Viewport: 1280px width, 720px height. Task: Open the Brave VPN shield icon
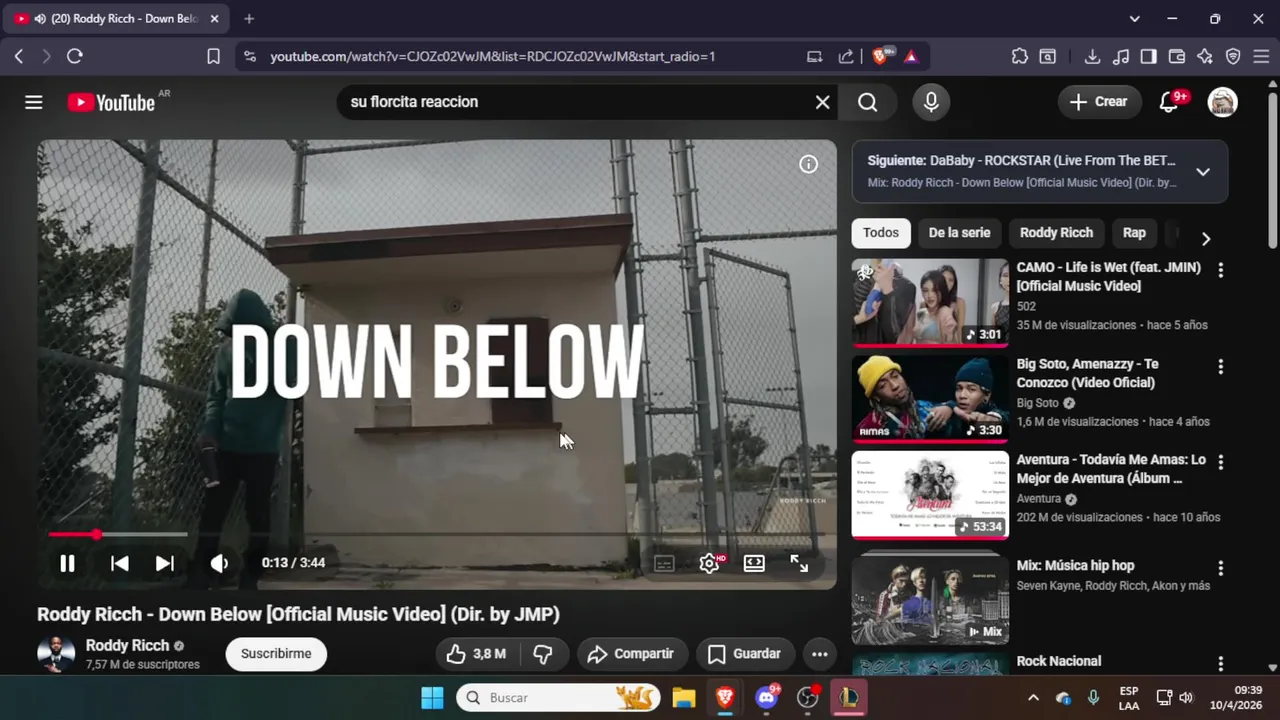1233,57
